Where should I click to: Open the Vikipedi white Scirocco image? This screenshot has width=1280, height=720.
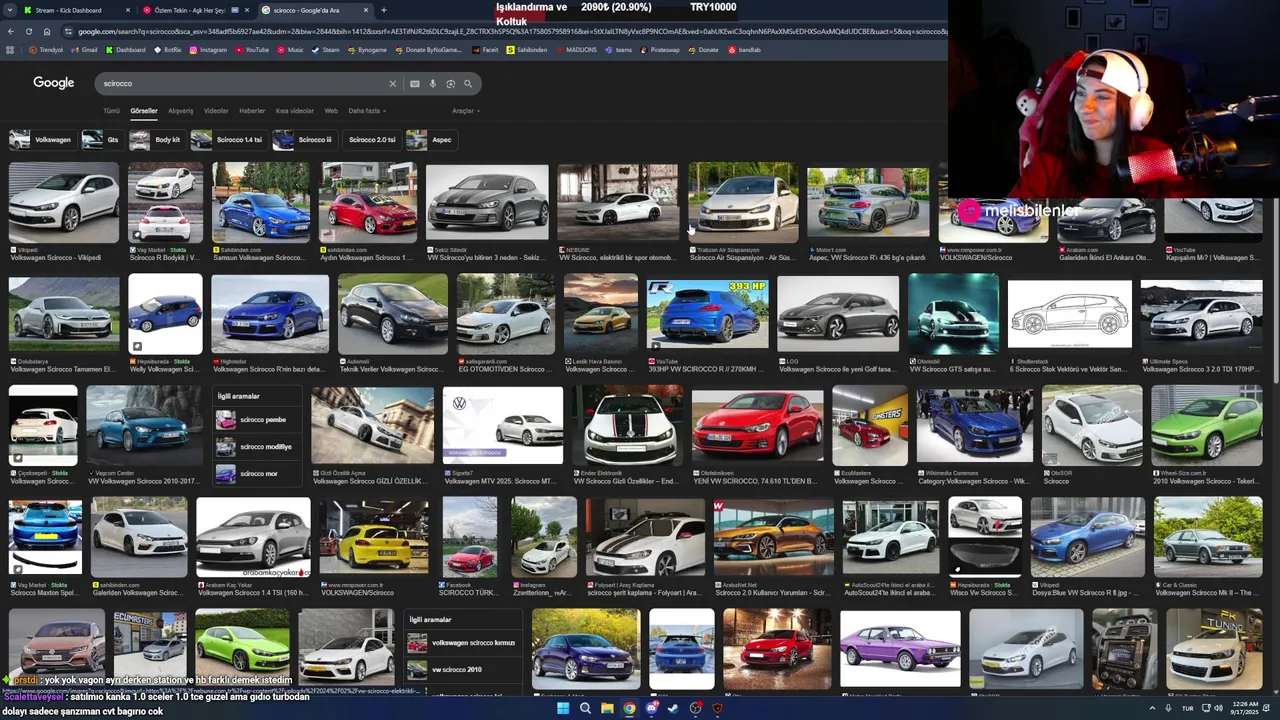click(x=63, y=203)
